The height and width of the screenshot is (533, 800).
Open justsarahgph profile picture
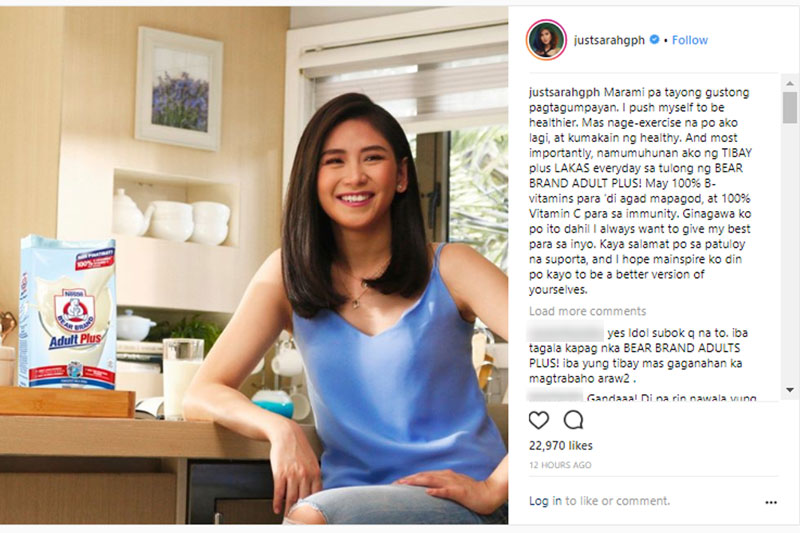(x=546, y=40)
